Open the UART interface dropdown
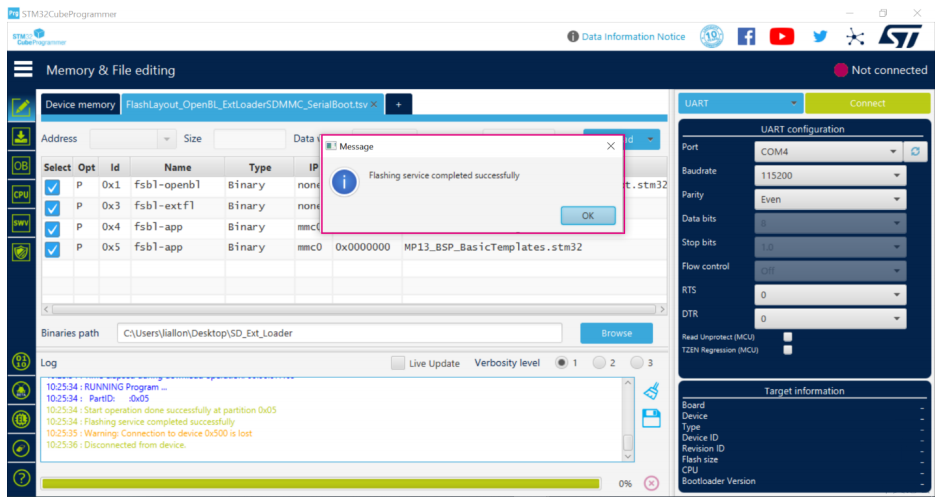The image size is (939, 503). [741, 103]
